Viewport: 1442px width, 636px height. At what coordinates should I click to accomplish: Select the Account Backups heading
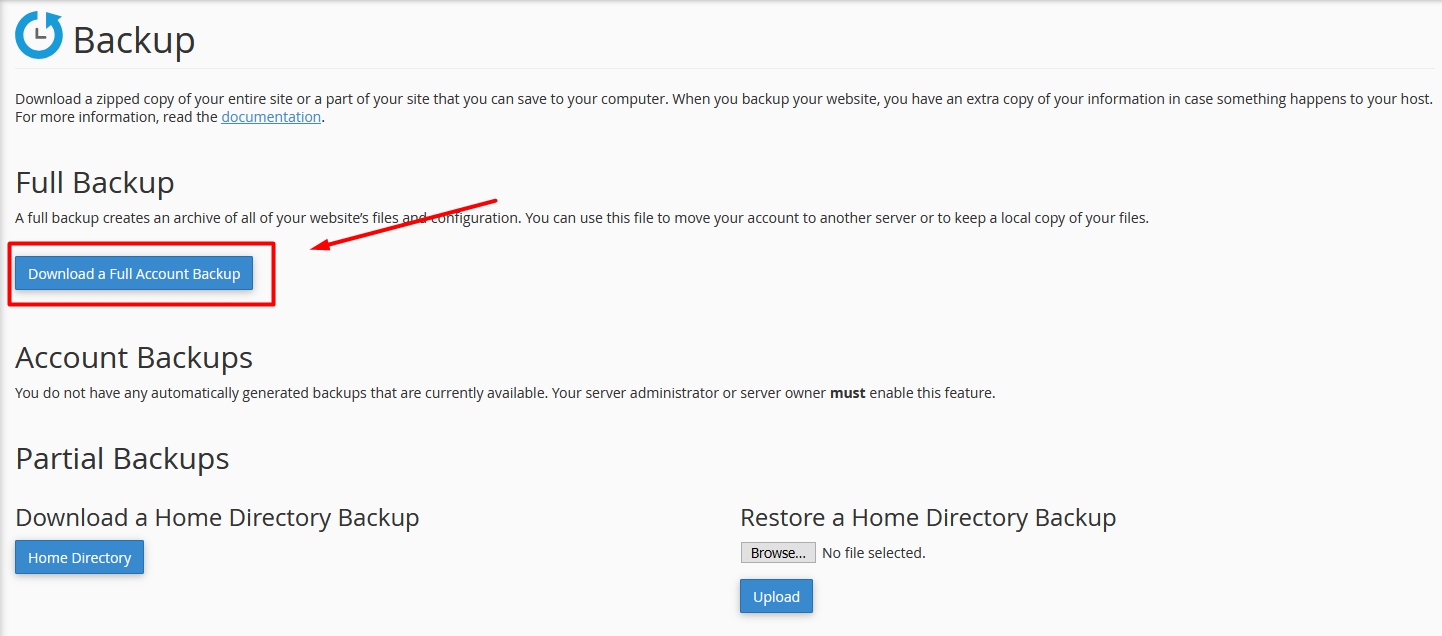tap(134, 358)
